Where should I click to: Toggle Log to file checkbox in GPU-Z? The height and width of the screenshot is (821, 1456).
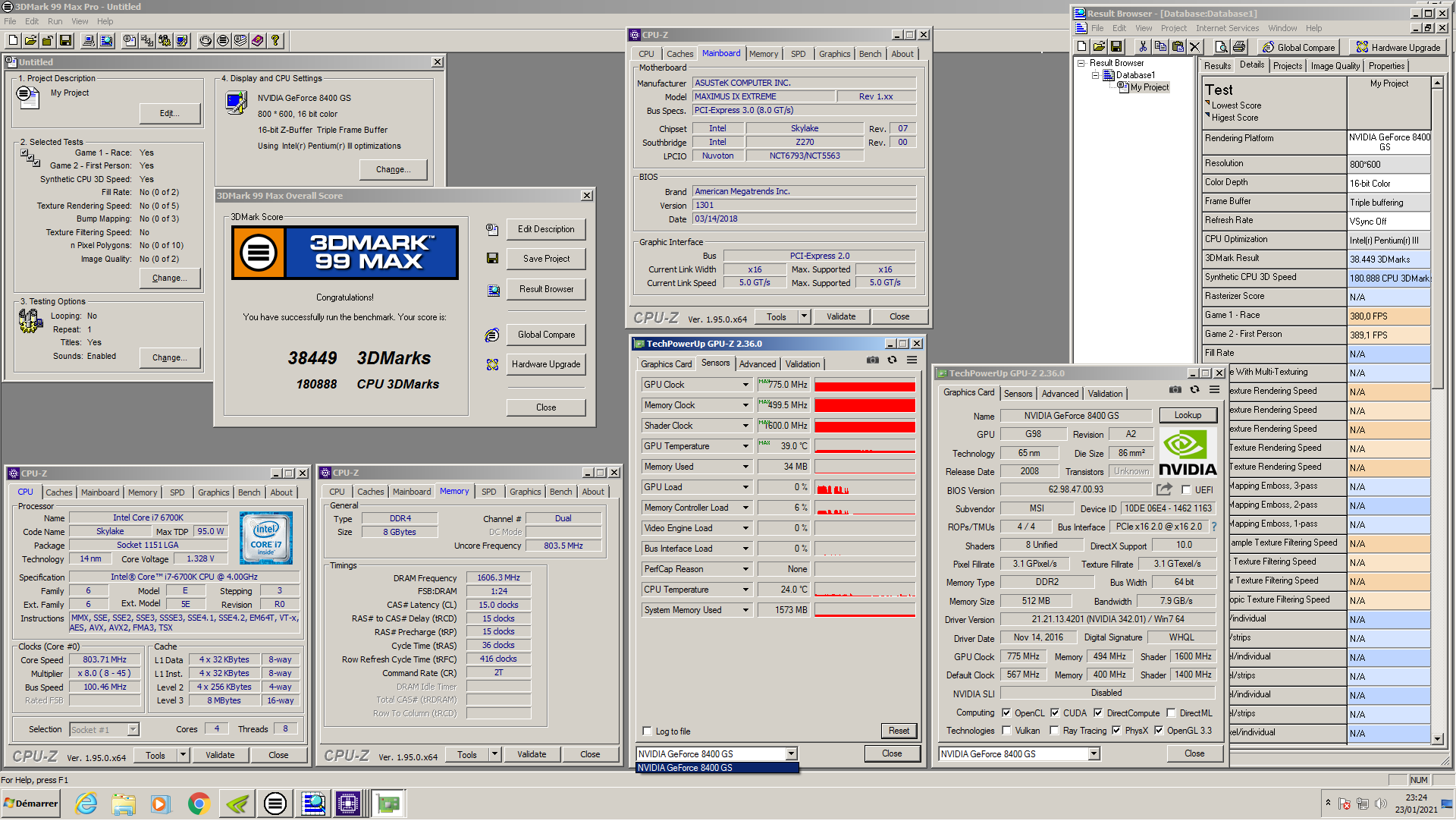click(647, 731)
